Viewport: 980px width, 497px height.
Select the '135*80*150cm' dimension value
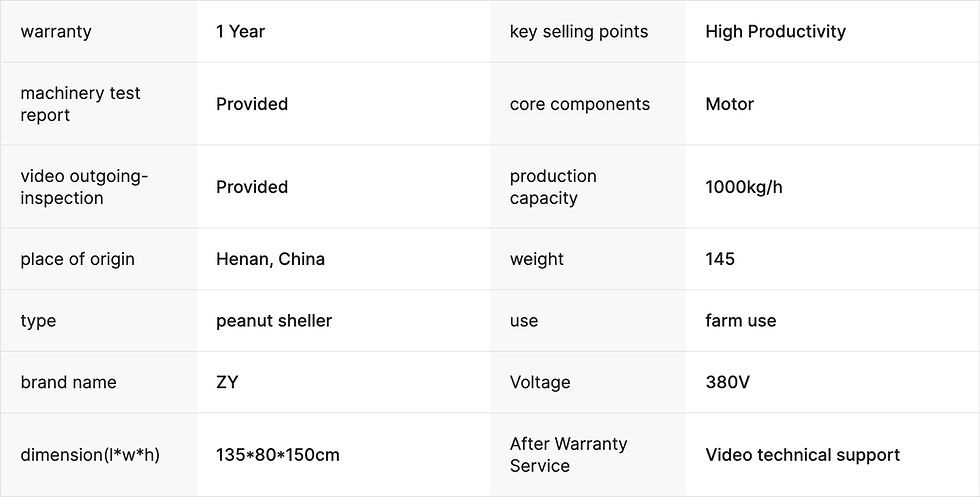click(278, 455)
